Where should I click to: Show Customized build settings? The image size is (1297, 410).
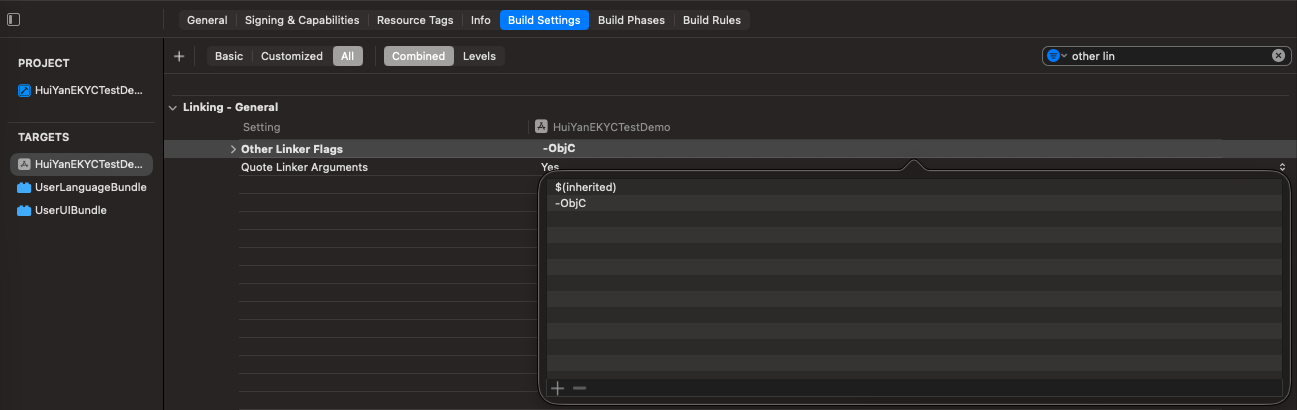tap(292, 56)
